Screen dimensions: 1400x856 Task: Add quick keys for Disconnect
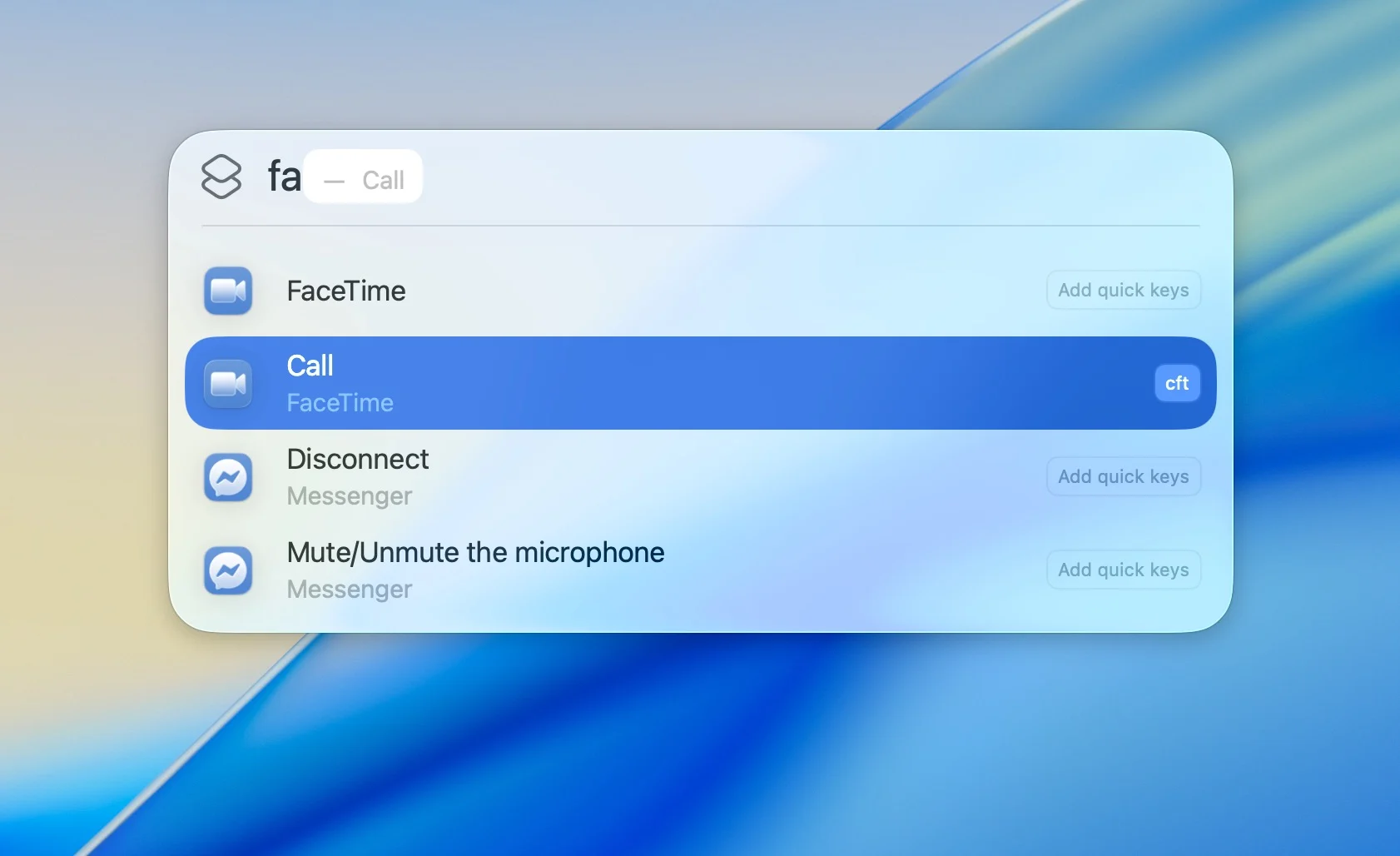[1123, 476]
